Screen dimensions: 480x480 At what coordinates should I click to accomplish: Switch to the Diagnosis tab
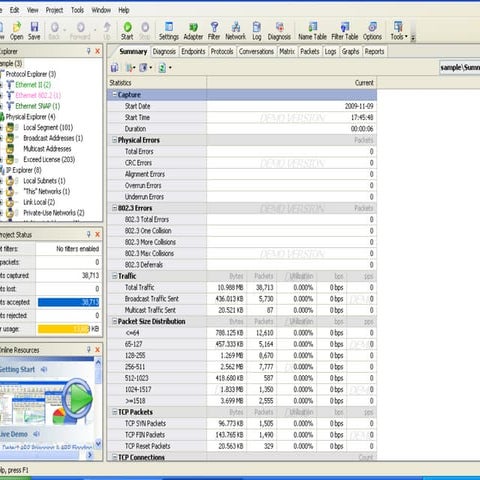164,51
